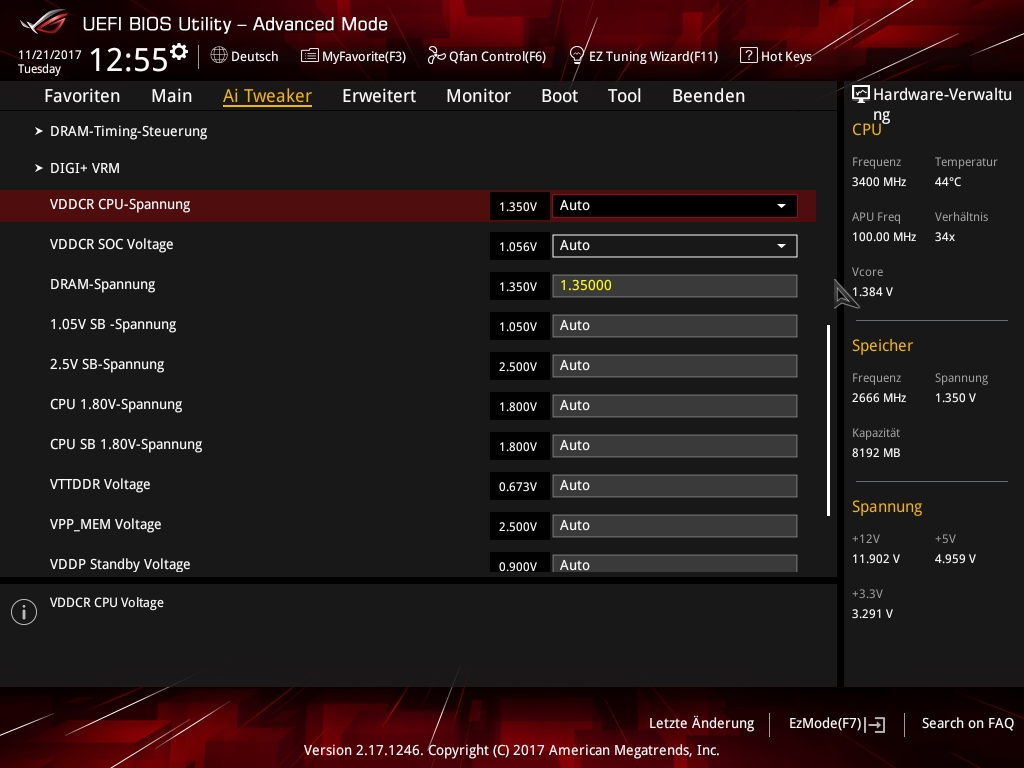Go to the Boot tab
The height and width of the screenshot is (768, 1024).
[x=559, y=96]
